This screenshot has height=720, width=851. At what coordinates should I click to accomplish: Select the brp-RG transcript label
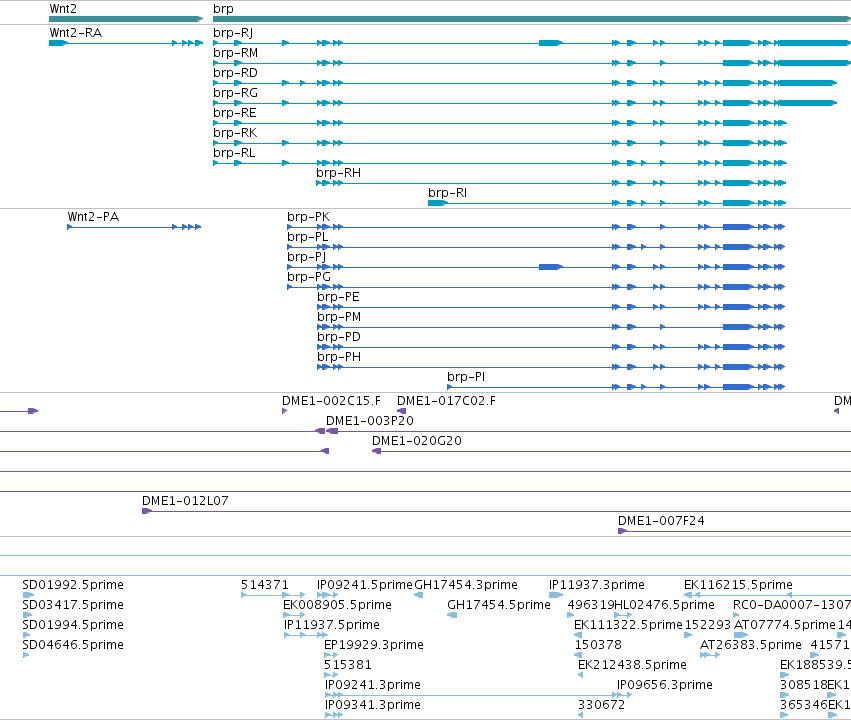point(235,93)
